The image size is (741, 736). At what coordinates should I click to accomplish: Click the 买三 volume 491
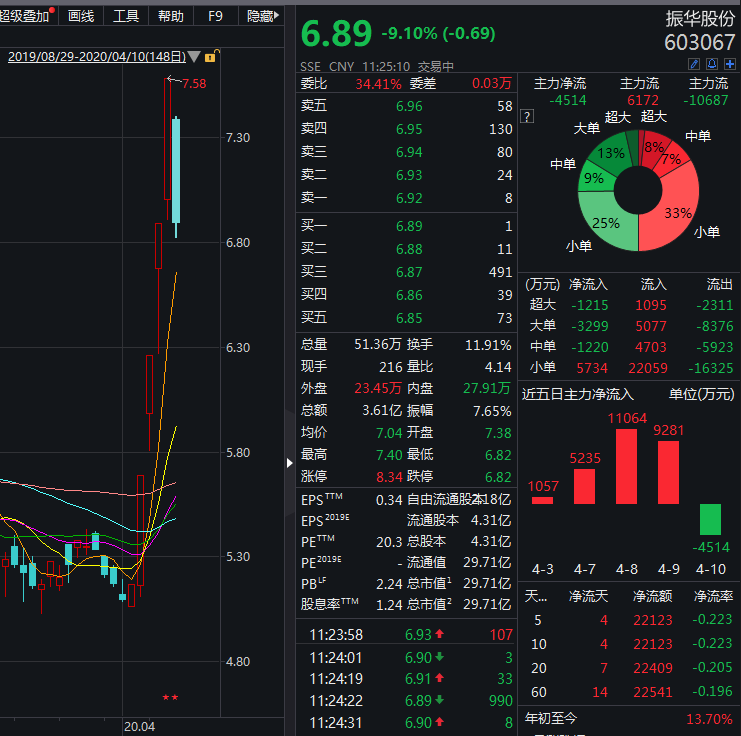500,272
